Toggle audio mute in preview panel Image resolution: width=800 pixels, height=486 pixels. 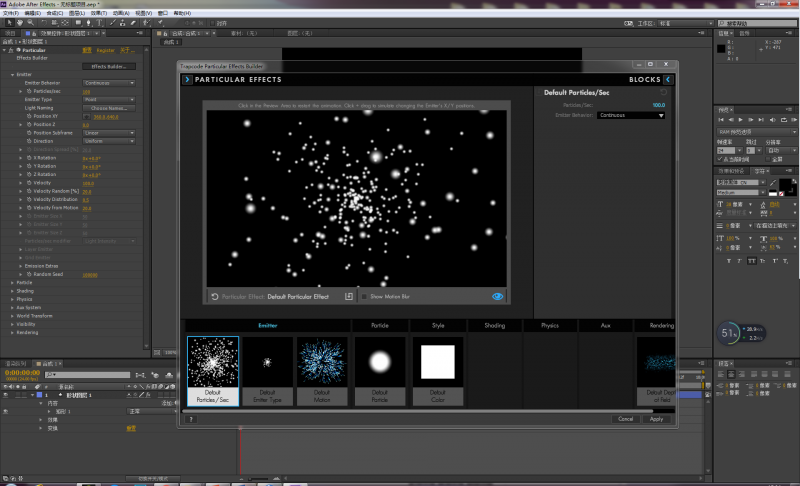click(772, 120)
